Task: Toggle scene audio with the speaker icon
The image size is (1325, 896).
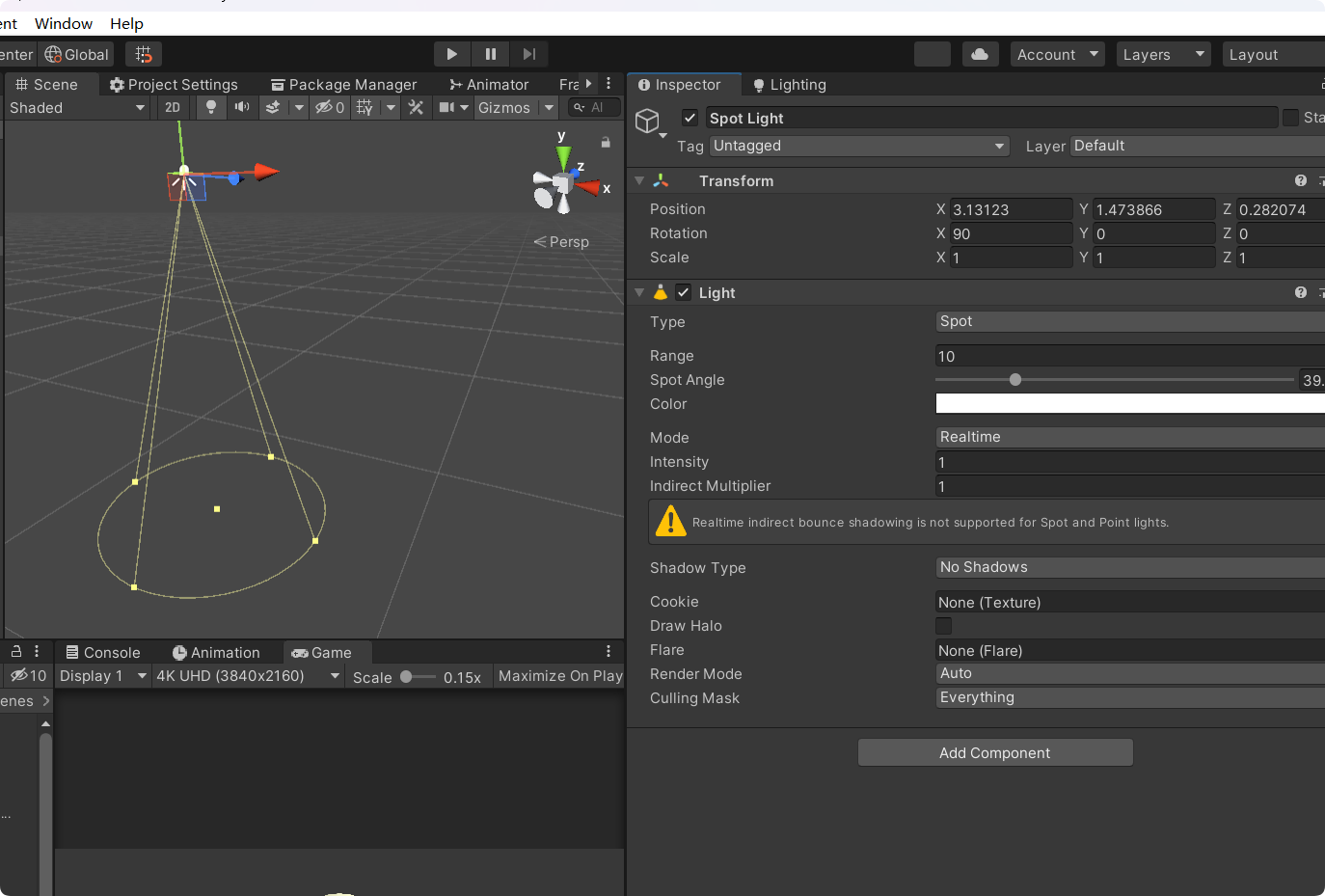Action: pyautogui.click(x=242, y=107)
